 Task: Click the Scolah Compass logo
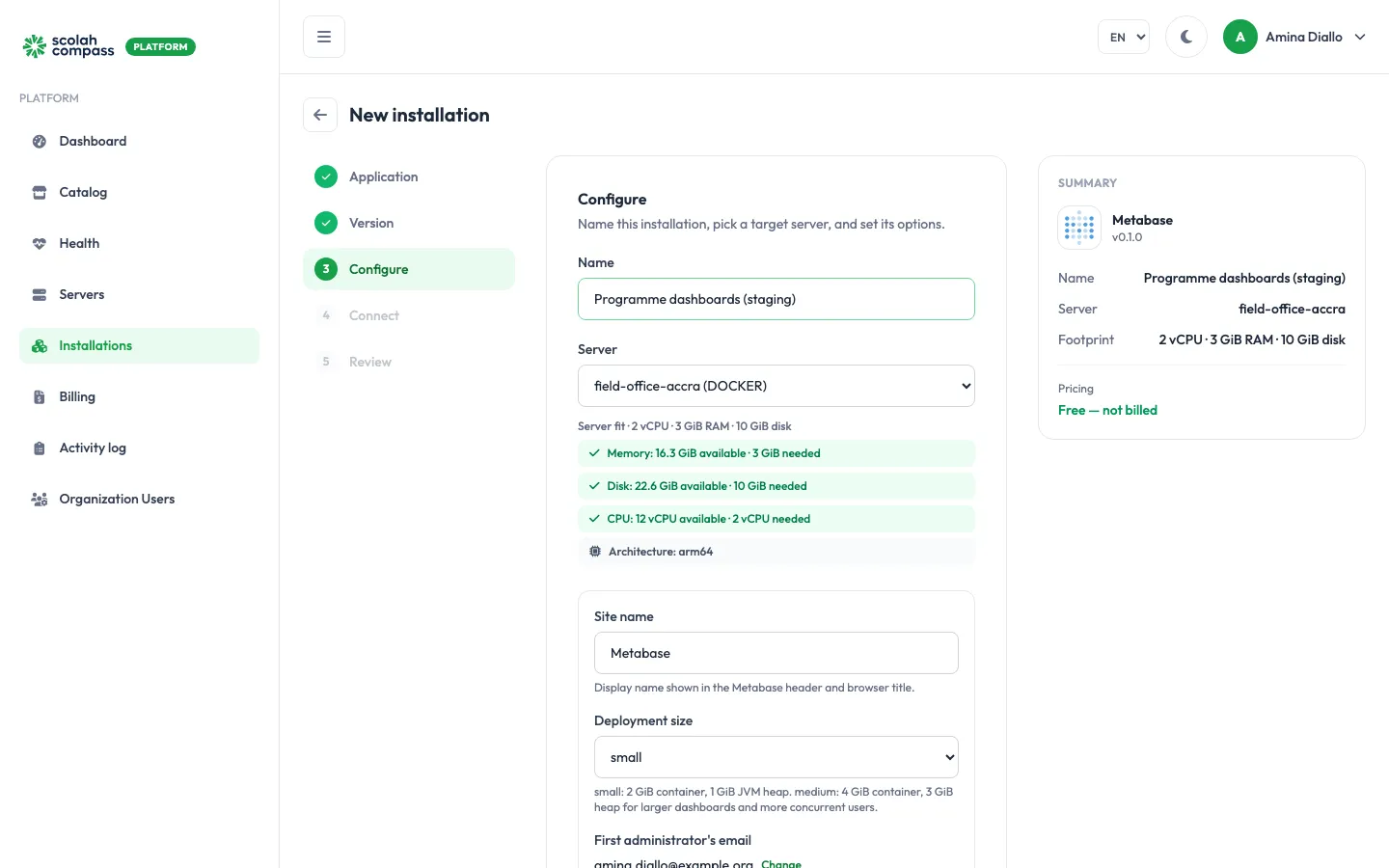[x=68, y=45]
